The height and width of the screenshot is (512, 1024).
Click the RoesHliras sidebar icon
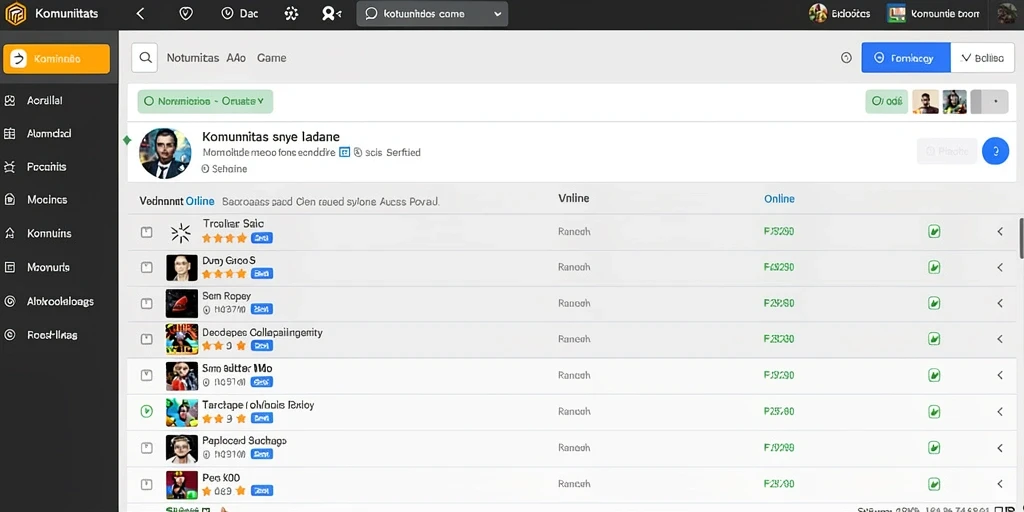coord(9,335)
